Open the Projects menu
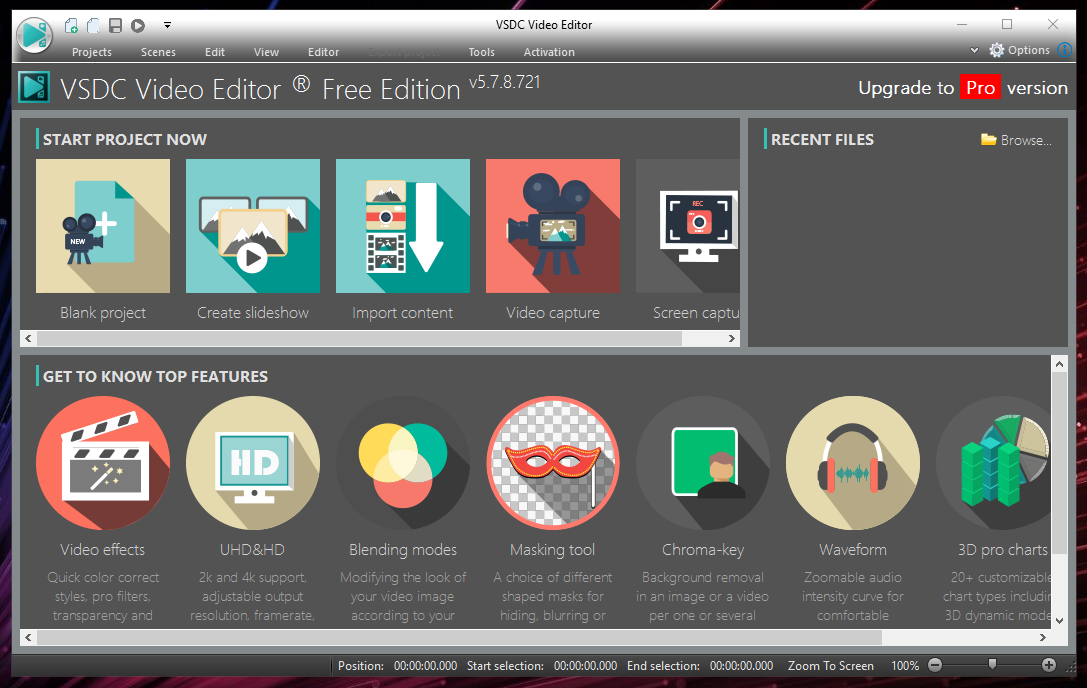 (92, 52)
